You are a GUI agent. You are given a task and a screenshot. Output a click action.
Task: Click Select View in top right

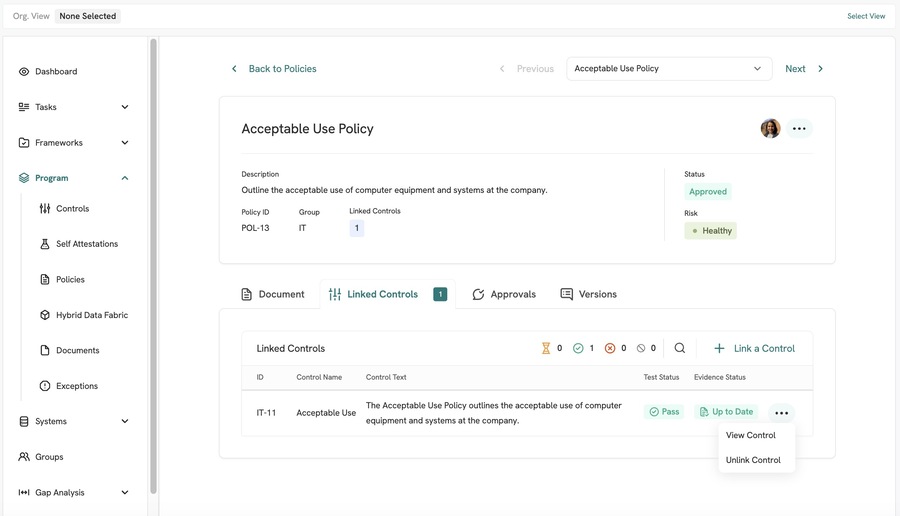click(x=866, y=16)
